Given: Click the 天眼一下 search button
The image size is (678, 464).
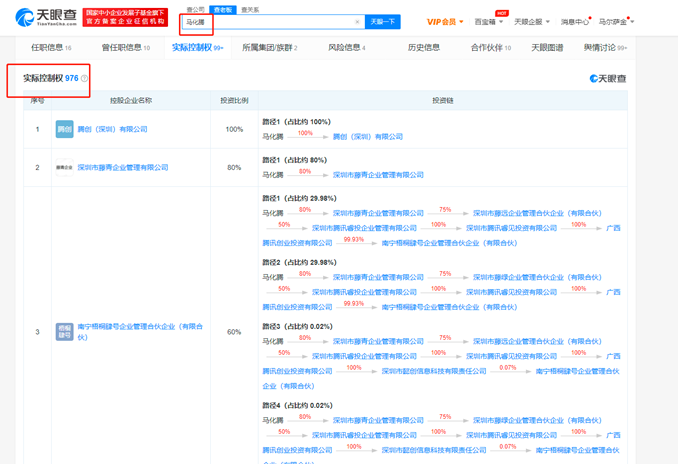Looking at the screenshot, I should click(383, 22).
